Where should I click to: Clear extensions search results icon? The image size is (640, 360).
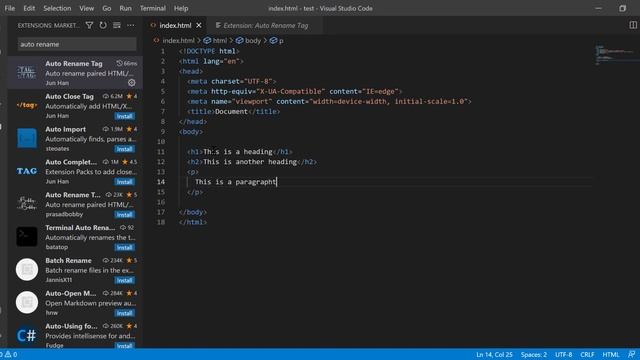coord(117,25)
